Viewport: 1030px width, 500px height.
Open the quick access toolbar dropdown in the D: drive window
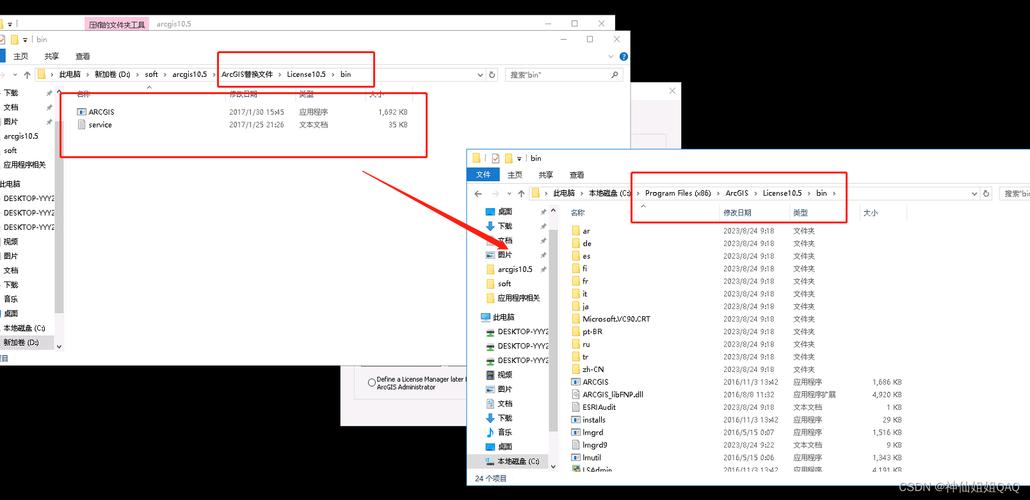[x=25, y=39]
